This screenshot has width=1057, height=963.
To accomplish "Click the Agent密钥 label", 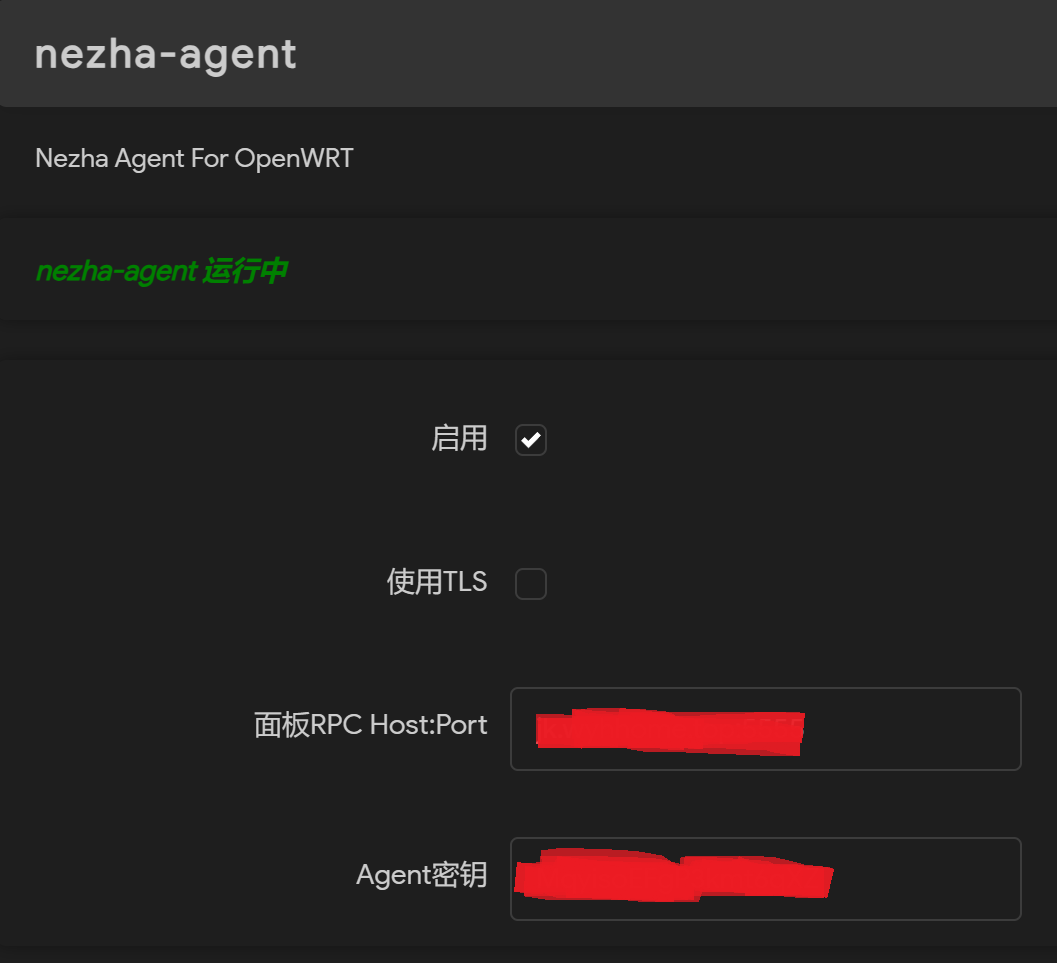I will (421, 875).
